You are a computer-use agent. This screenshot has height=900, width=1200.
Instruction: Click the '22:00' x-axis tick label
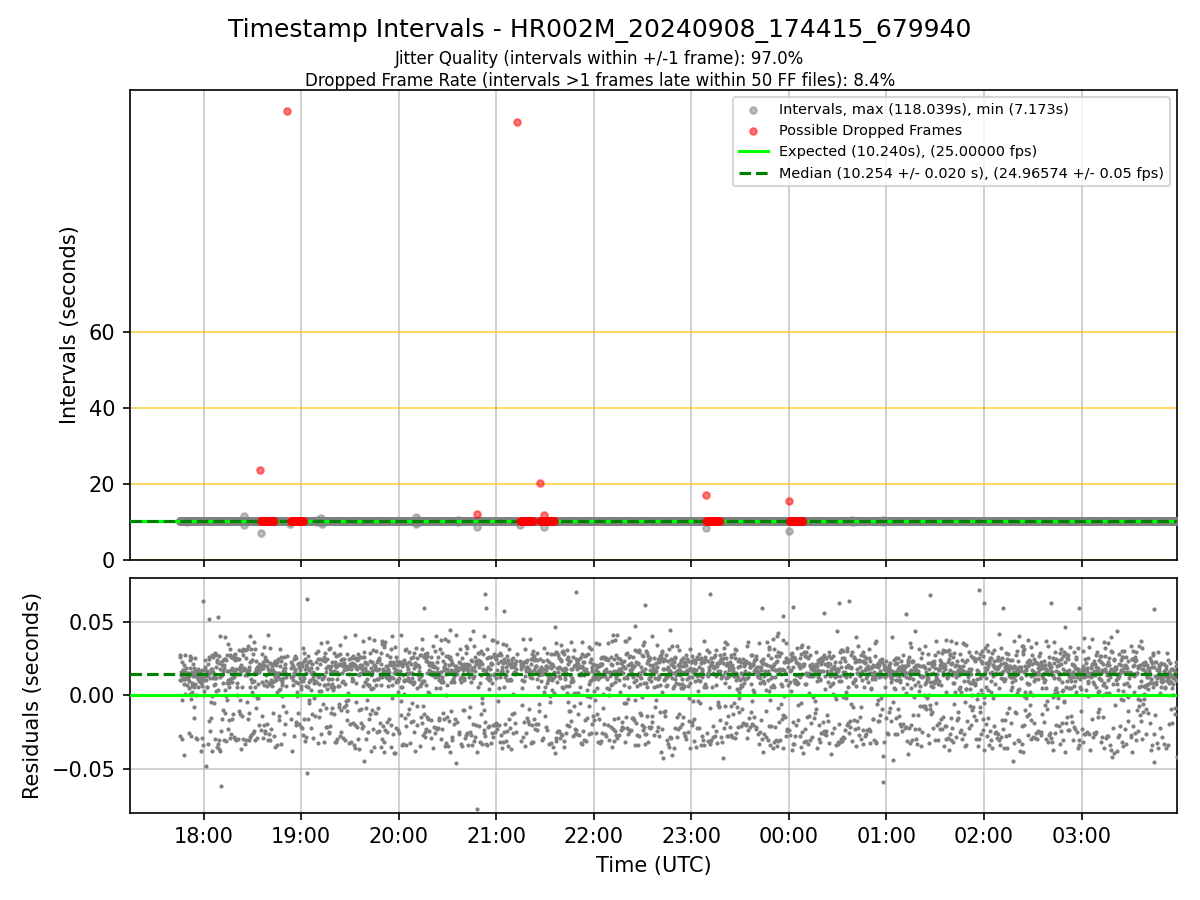(x=594, y=835)
